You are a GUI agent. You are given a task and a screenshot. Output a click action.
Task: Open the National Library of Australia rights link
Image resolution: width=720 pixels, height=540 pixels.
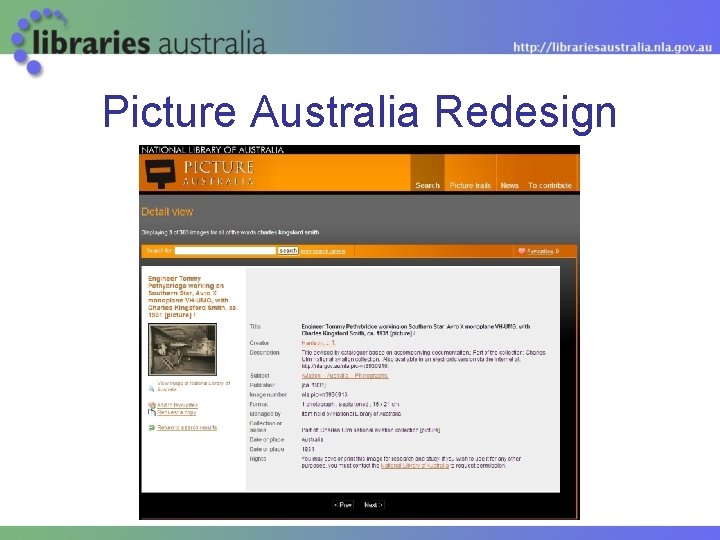pyautogui.click(x=415, y=466)
